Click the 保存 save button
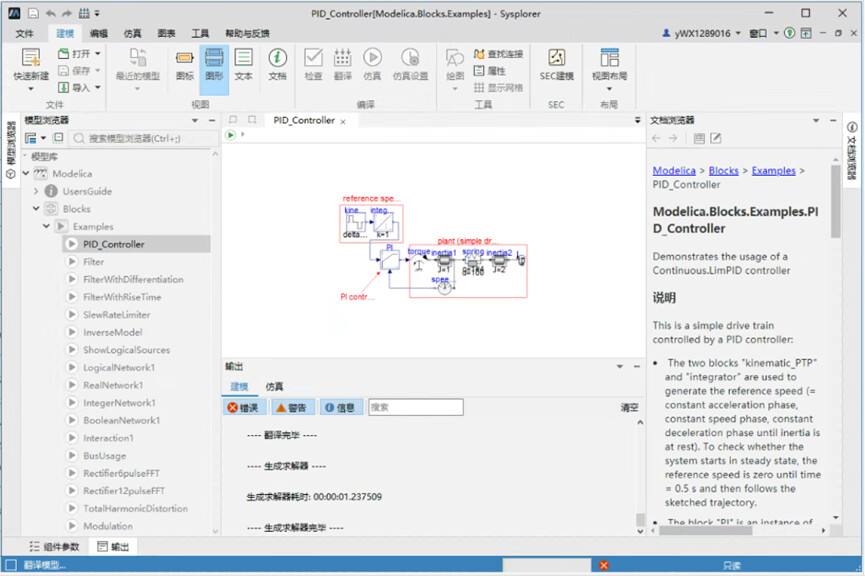This screenshot has width=865, height=576. (x=75, y=71)
